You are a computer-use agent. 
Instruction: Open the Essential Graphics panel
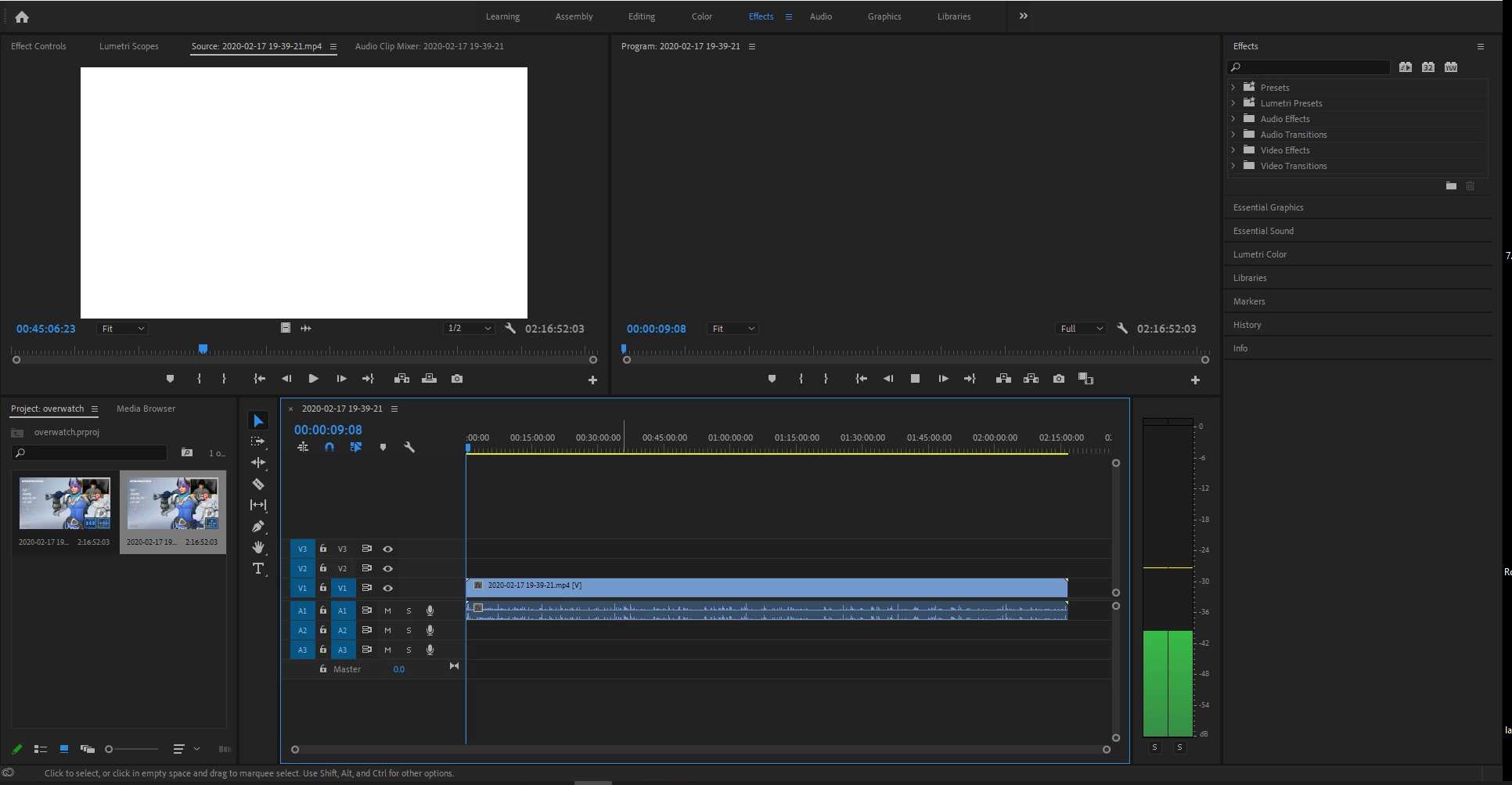pyautogui.click(x=1268, y=207)
